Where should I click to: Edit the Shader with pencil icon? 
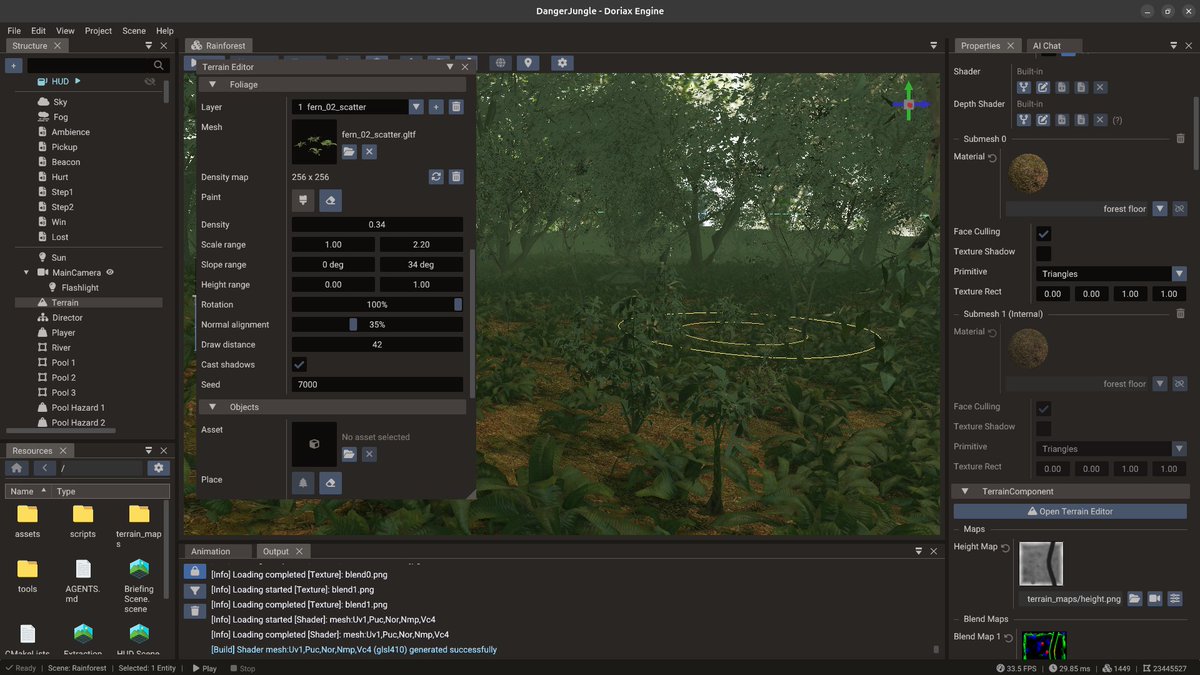pos(1043,88)
